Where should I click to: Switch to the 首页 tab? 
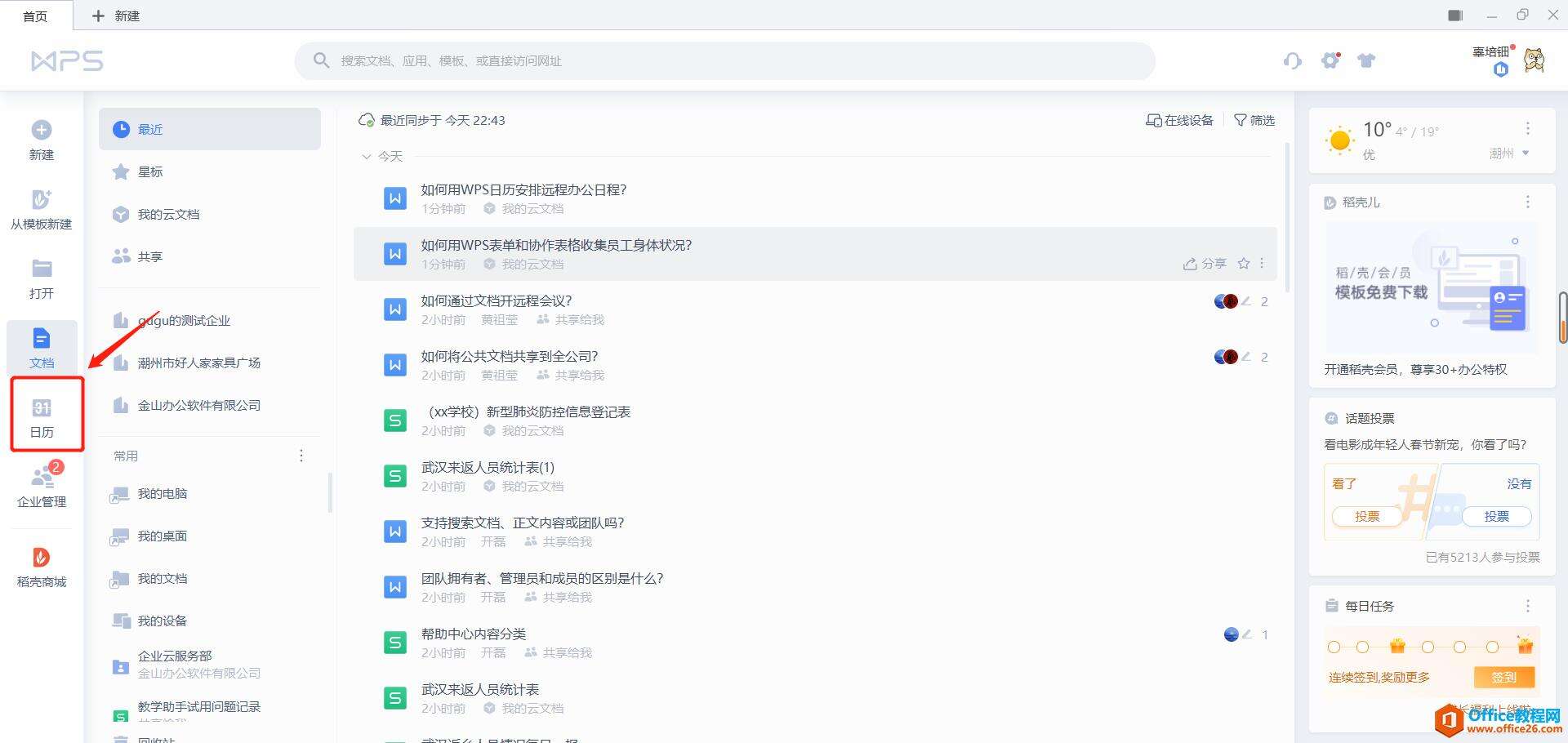click(x=35, y=16)
